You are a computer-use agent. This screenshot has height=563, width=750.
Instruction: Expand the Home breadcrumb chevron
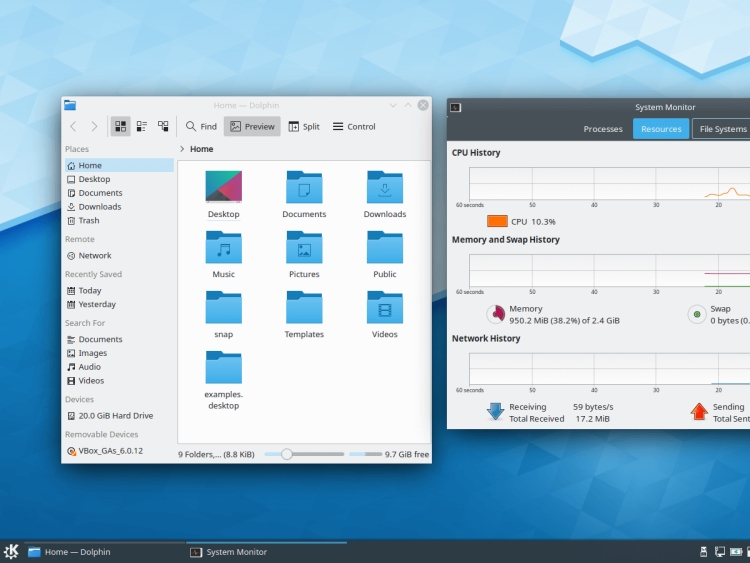[x=182, y=149]
